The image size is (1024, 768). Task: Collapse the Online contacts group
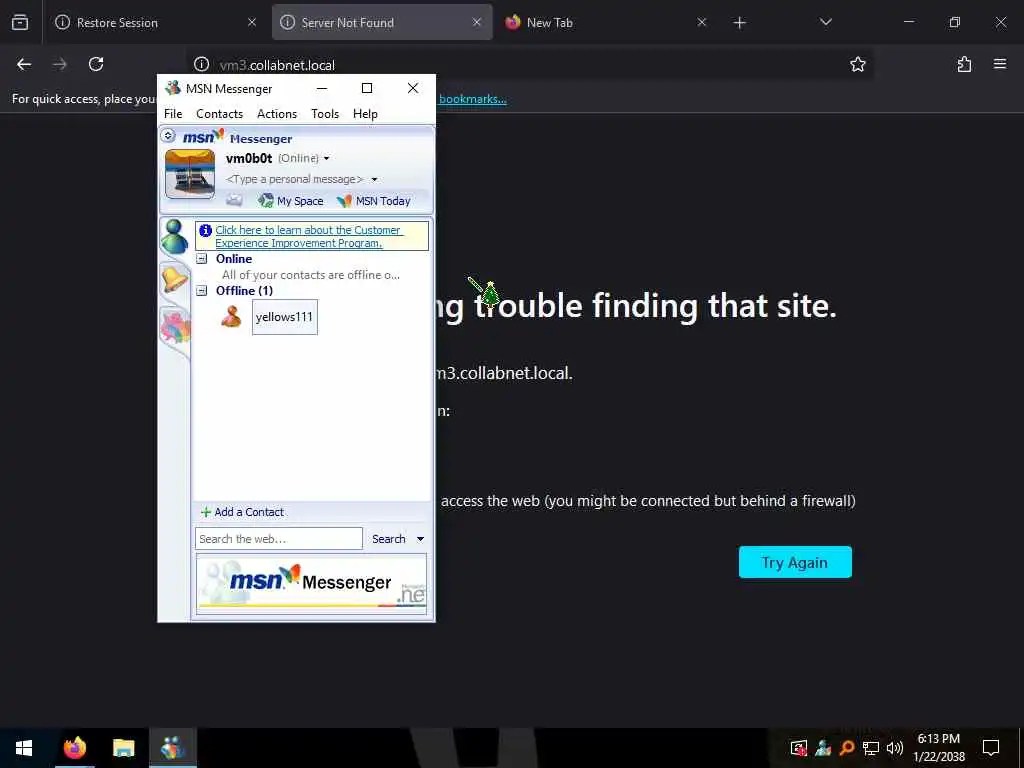(202, 259)
